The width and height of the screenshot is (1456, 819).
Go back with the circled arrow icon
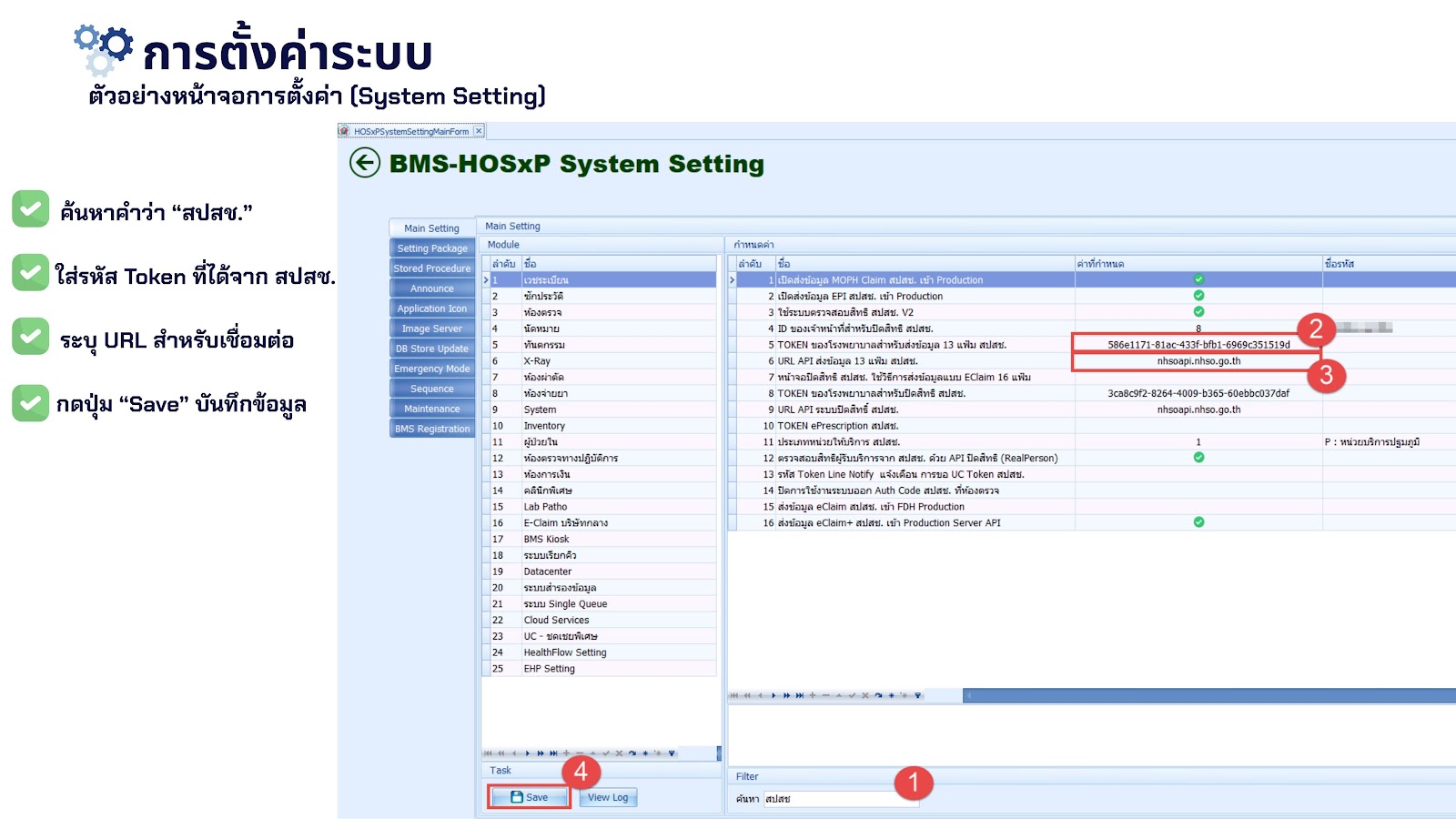pos(365,164)
